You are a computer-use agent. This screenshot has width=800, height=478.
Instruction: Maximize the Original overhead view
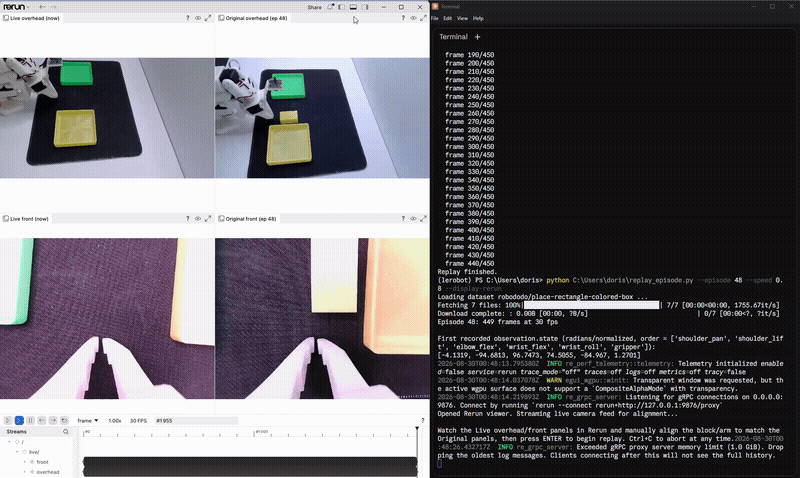pyautogui.click(x=423, y=18)
